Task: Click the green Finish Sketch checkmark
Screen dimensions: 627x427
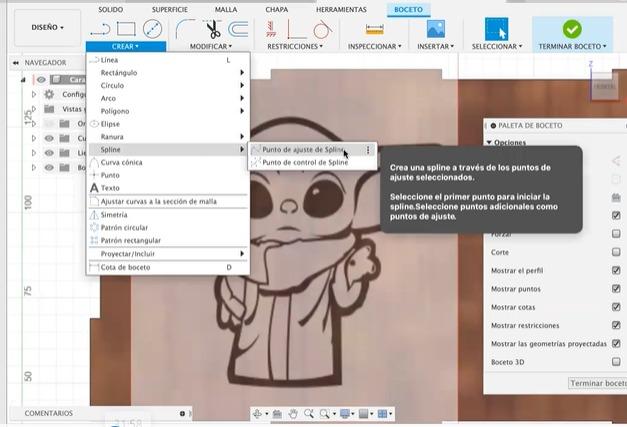Action: click(x=572, y=29)
